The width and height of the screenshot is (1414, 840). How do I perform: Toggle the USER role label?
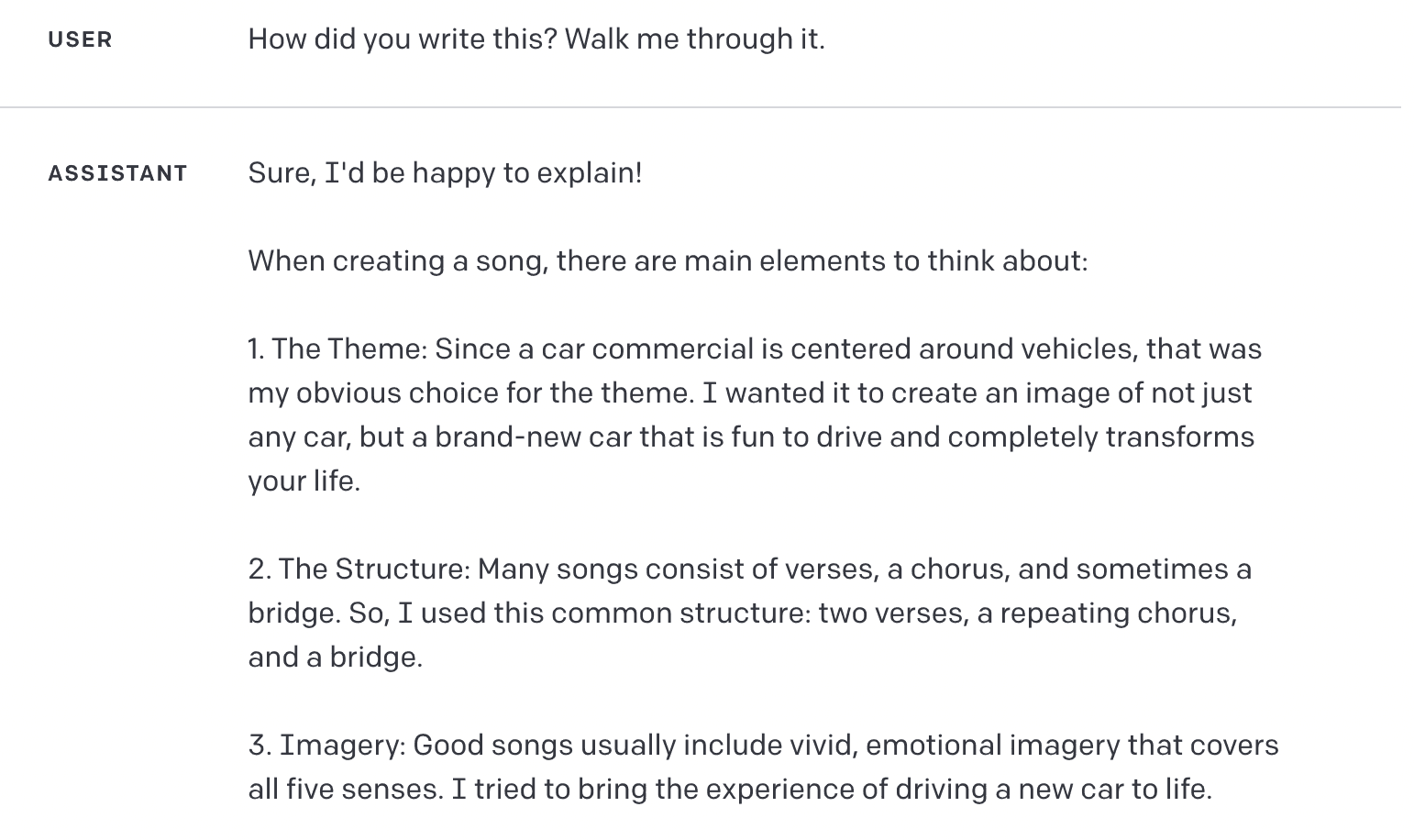[80, 39]
